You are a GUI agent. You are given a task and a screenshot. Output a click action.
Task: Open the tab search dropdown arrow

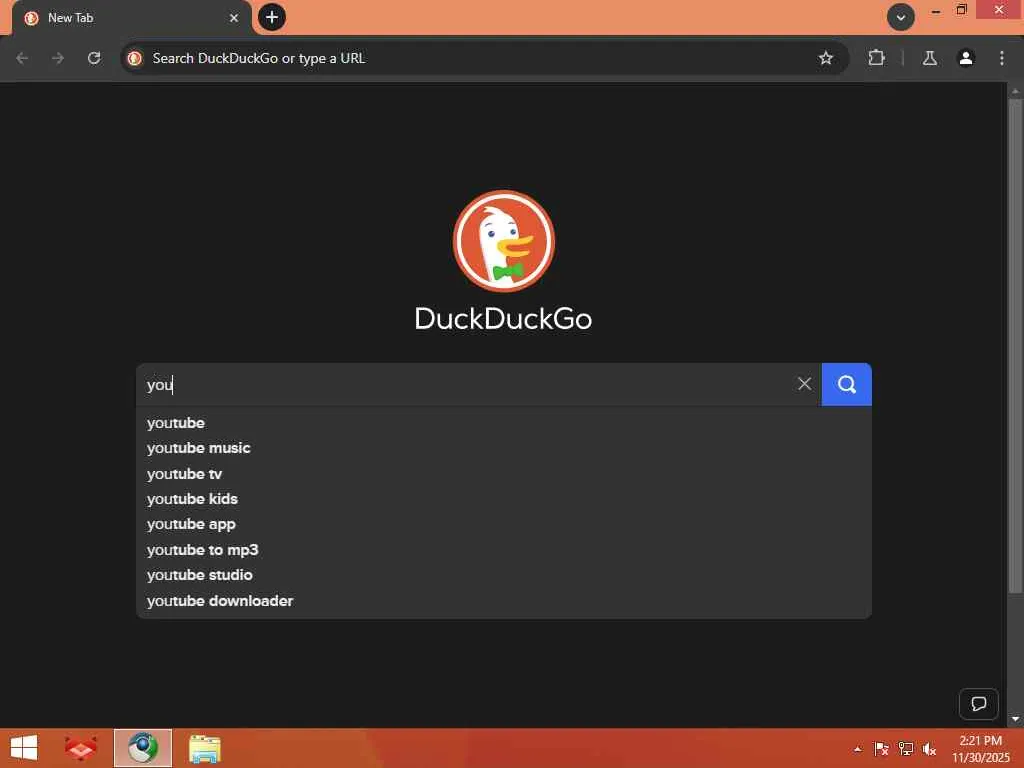[x=901, y=17]
